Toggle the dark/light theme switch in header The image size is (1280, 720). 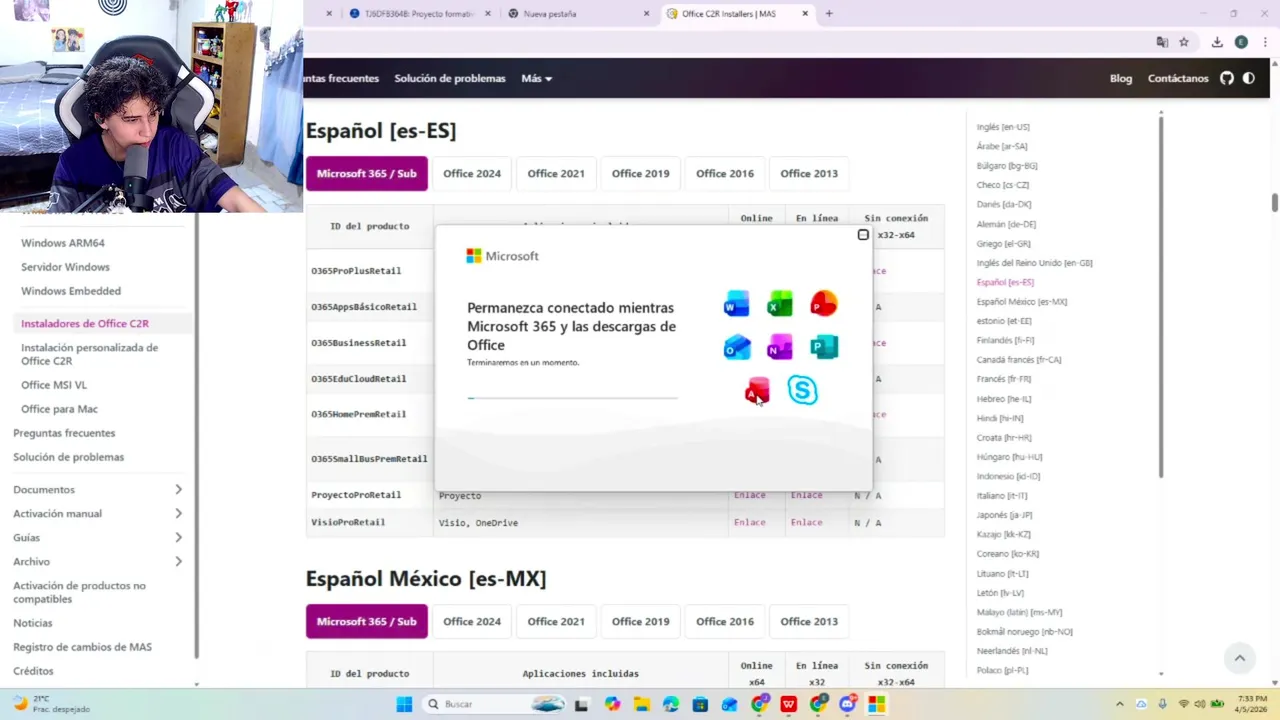coord(1249,78)
